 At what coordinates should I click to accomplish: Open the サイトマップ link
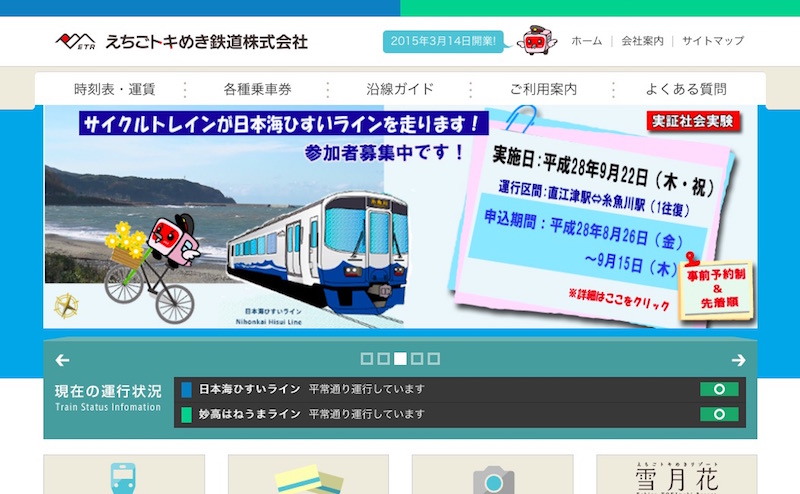[713, 41]
